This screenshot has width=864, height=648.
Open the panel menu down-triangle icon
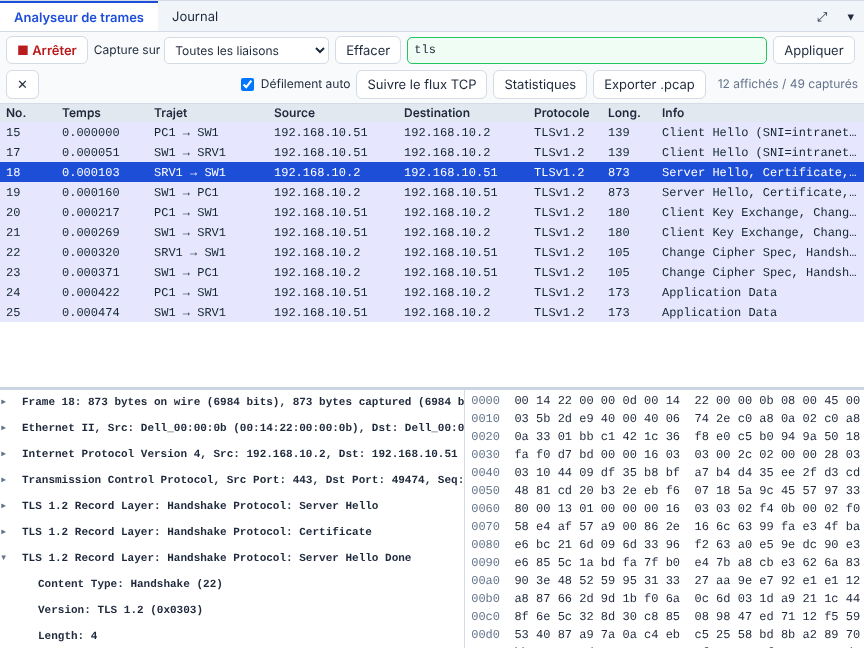(x=850, y=17)
